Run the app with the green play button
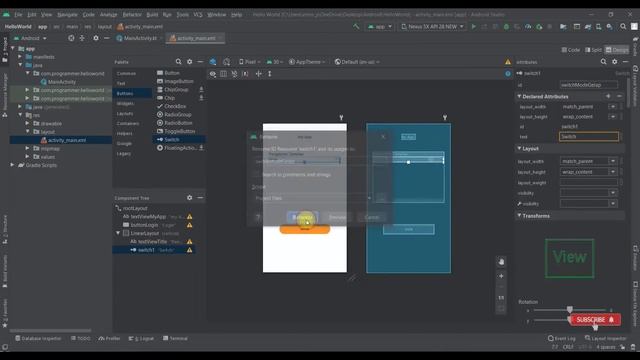Viewport: 640px width, 360px height. 473,27
